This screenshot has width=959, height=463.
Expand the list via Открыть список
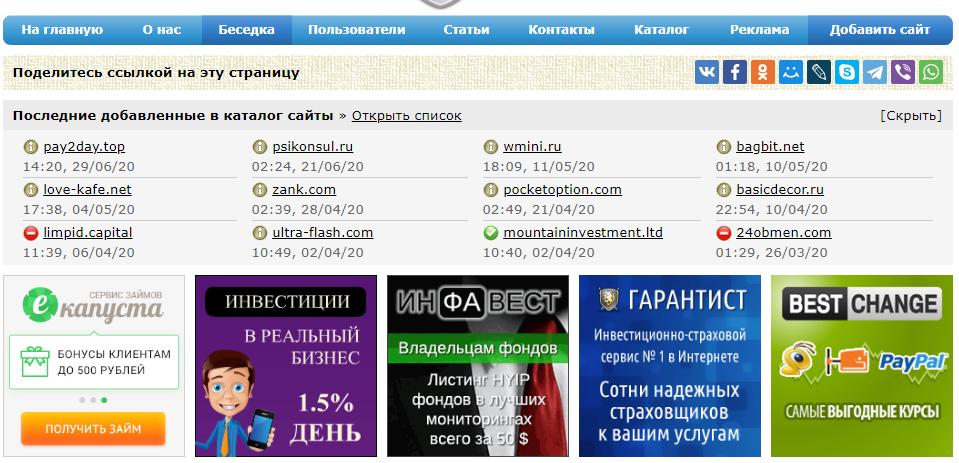pos(406,115)
